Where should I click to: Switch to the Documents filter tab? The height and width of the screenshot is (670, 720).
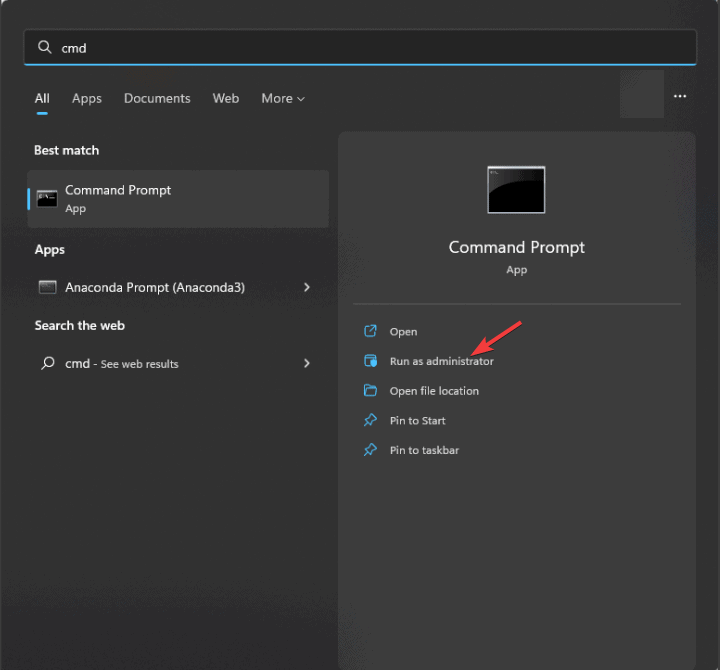tap(157, 98)
